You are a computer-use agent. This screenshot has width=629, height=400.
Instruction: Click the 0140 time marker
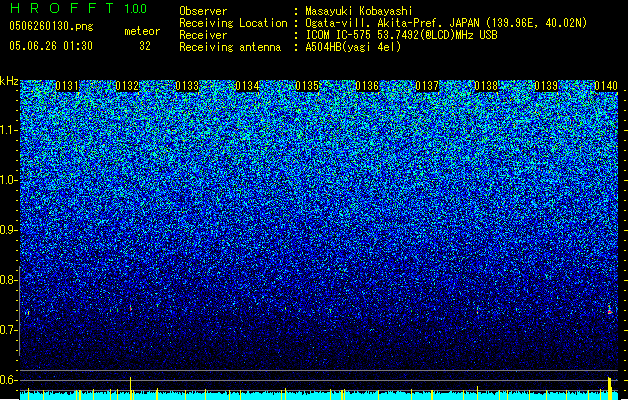(606, 86)
